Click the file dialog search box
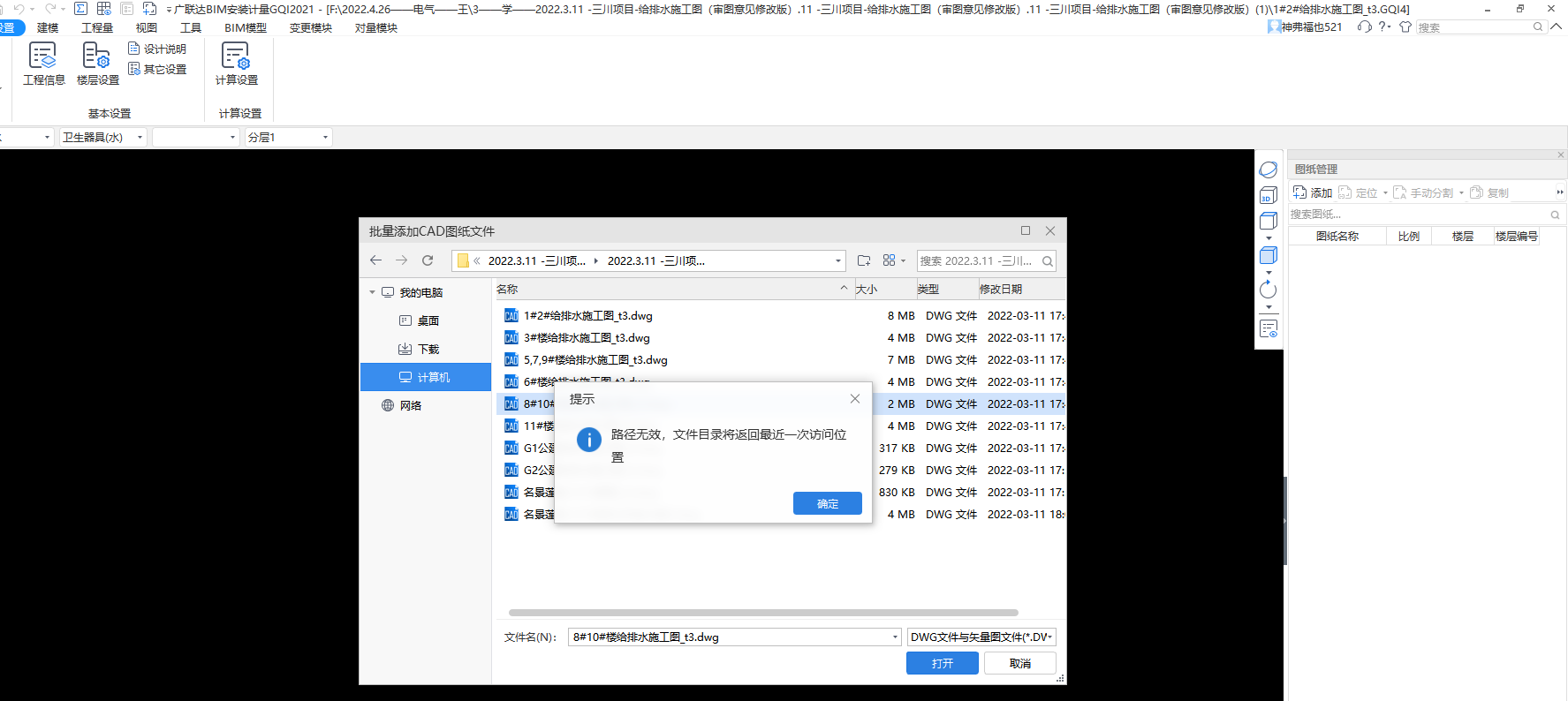 (987, 260)
